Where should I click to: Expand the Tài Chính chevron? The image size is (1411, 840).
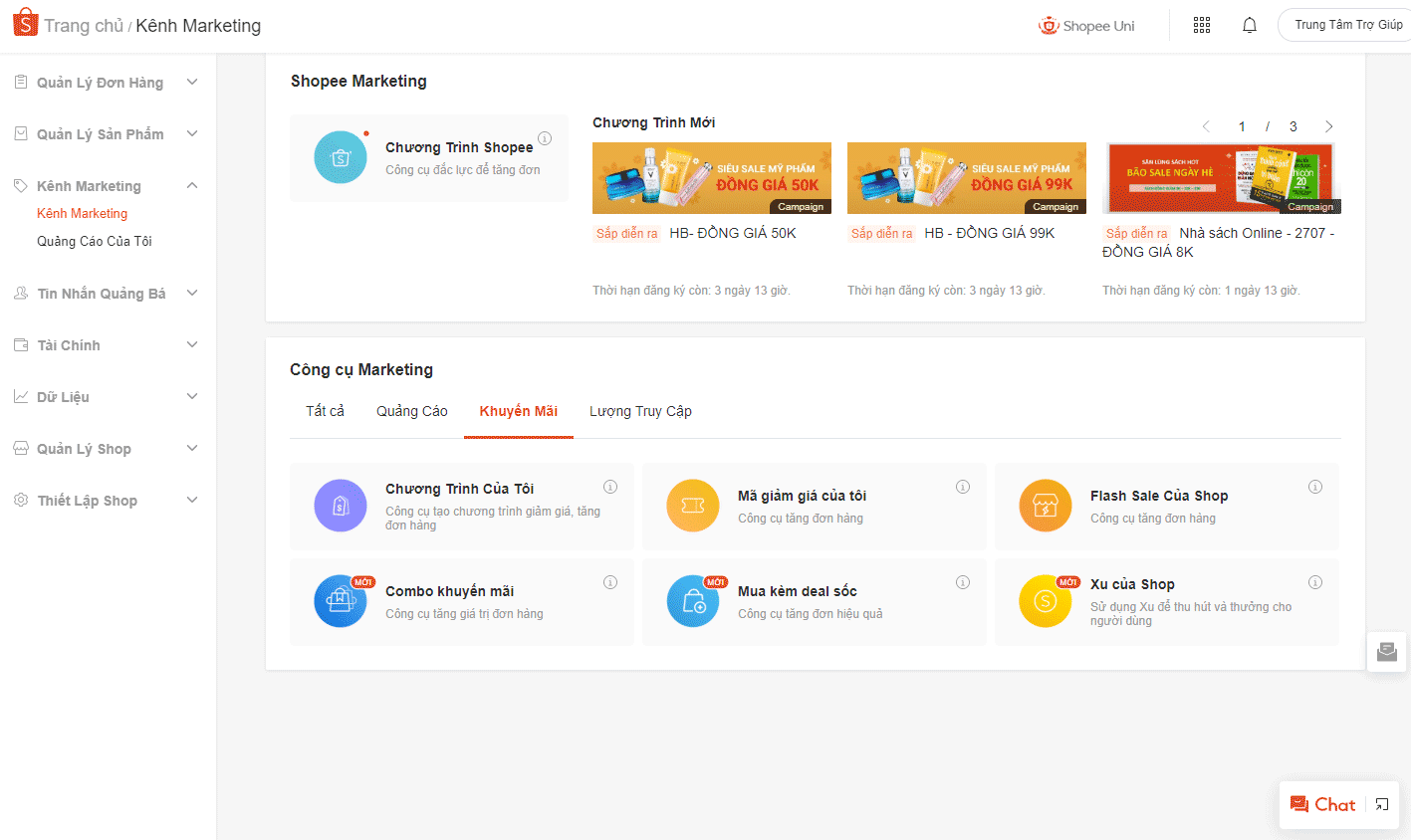coord(192,344)
